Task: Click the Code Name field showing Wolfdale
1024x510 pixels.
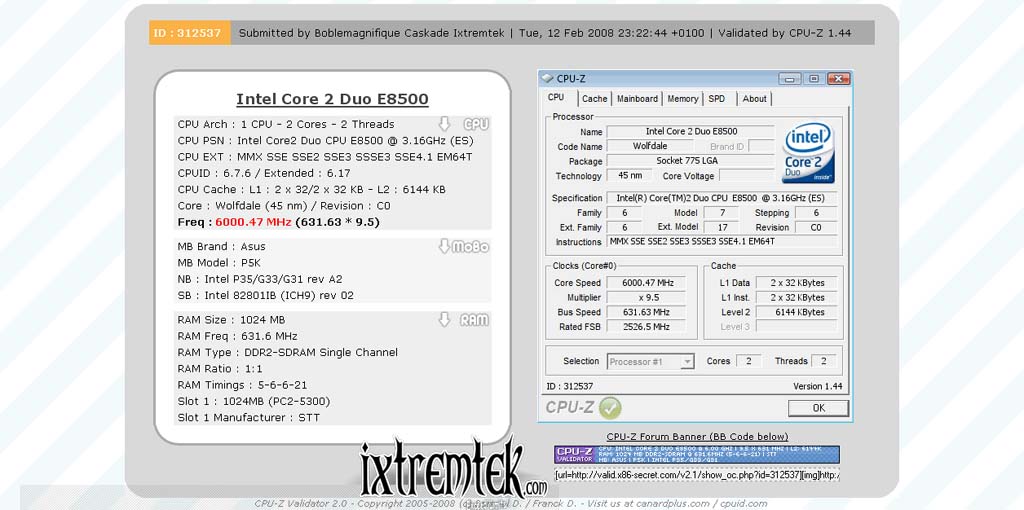Action: 650,146
